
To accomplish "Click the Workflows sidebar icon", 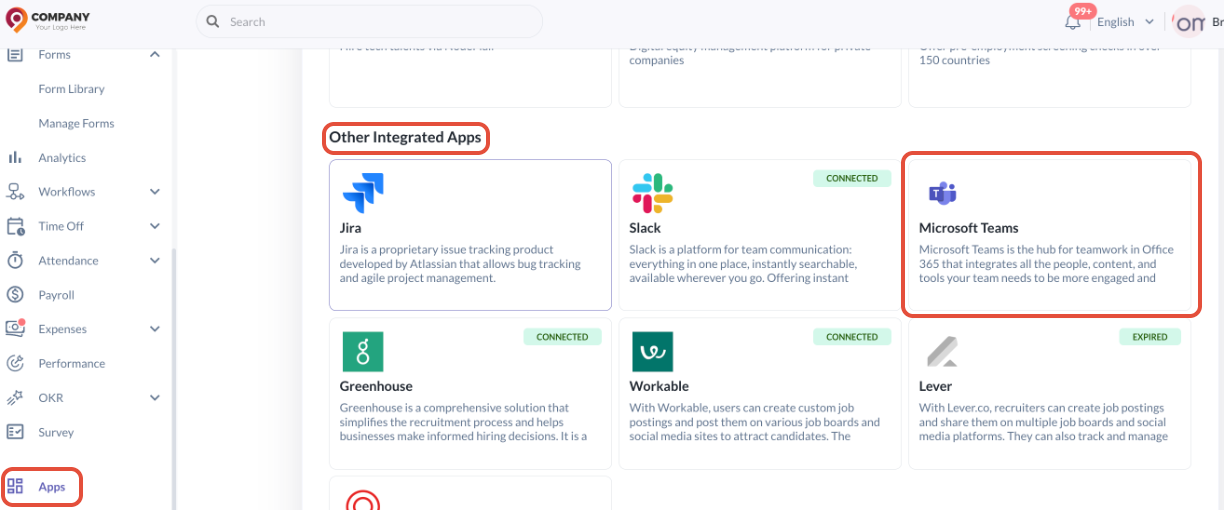I will tap(15, 191).
